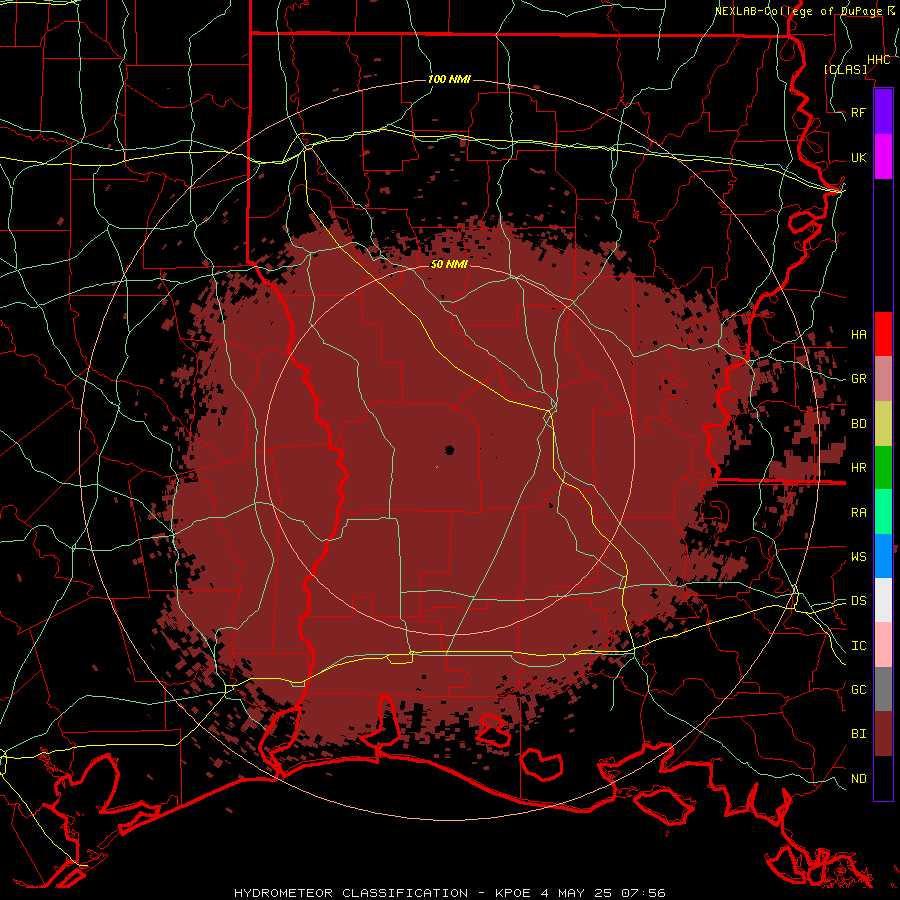The height and width of the screenshot is (900, 900).
Task: Click the 07:56 timestamp in footer
Action: pyautogui.click(x=643, y=893)
